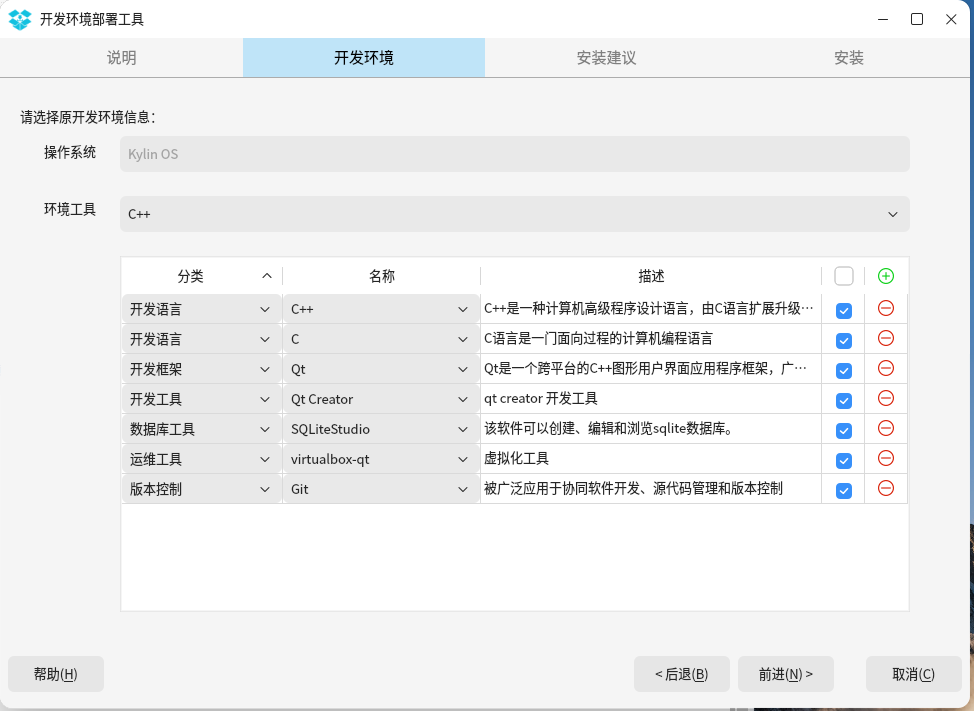
Task: Delete the Qt Creator row
Action: coord(886,398)
